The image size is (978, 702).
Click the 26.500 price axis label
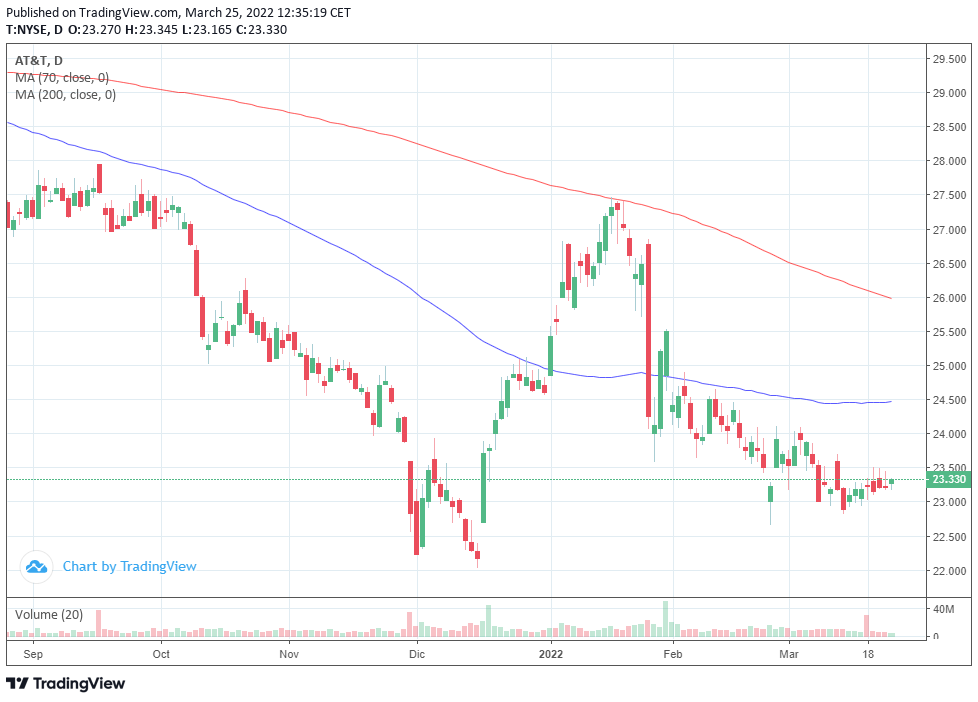click(949, 264)
